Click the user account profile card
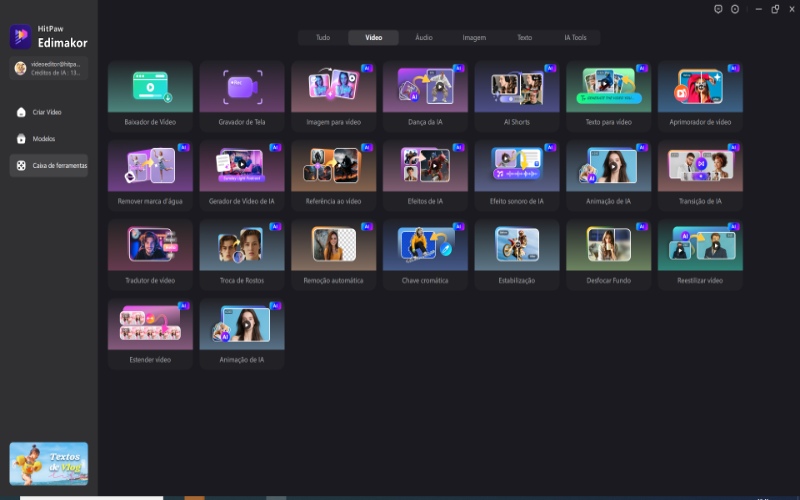The image size is (800, 500). click(48, 68)
